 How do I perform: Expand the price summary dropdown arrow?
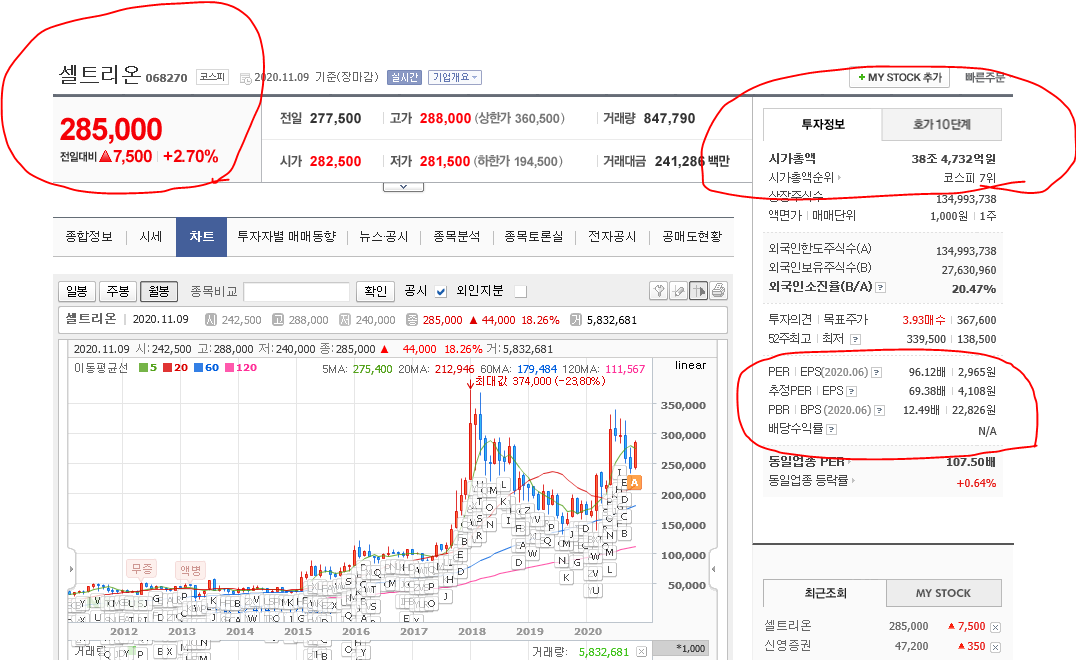coord(403,187)
